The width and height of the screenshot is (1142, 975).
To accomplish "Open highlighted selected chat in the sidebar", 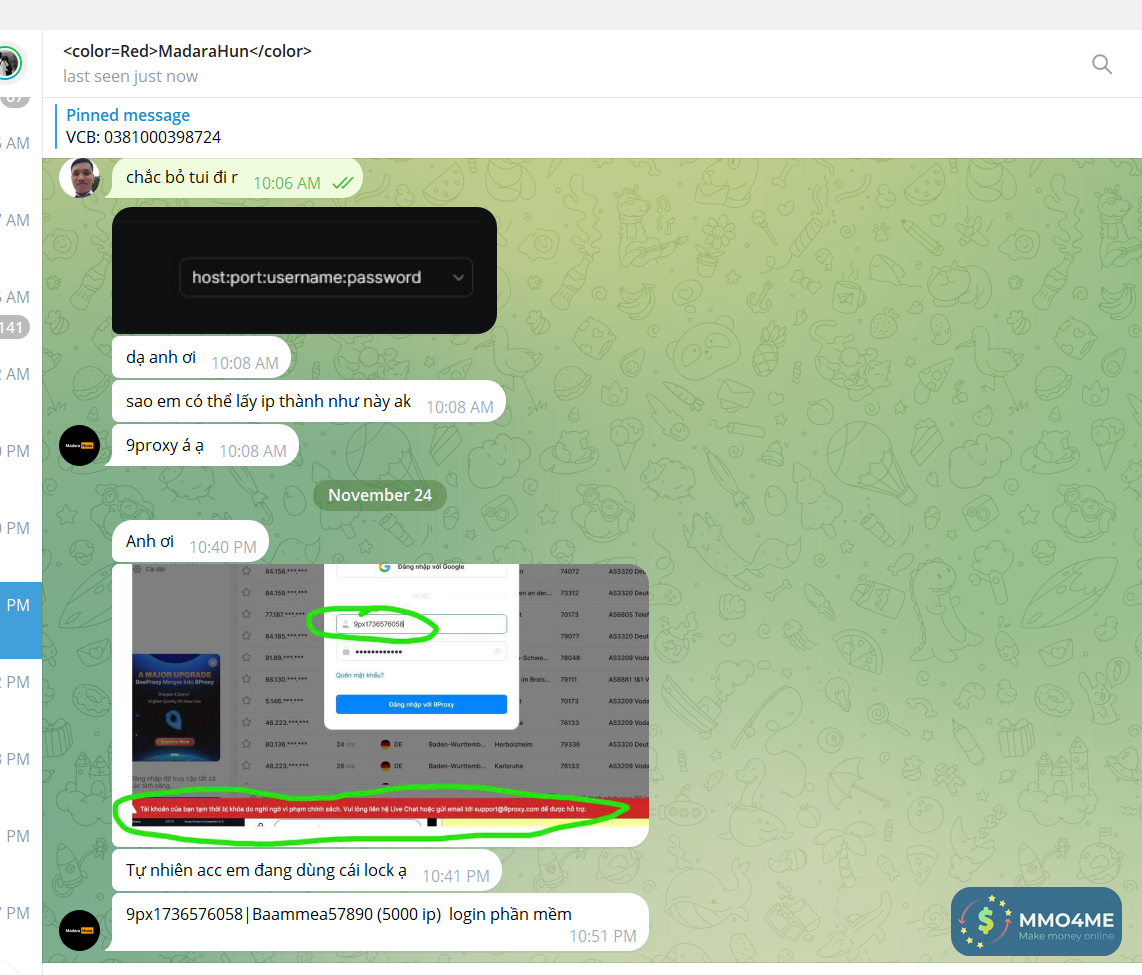I will pyautogui.click(x=21, y=620).
